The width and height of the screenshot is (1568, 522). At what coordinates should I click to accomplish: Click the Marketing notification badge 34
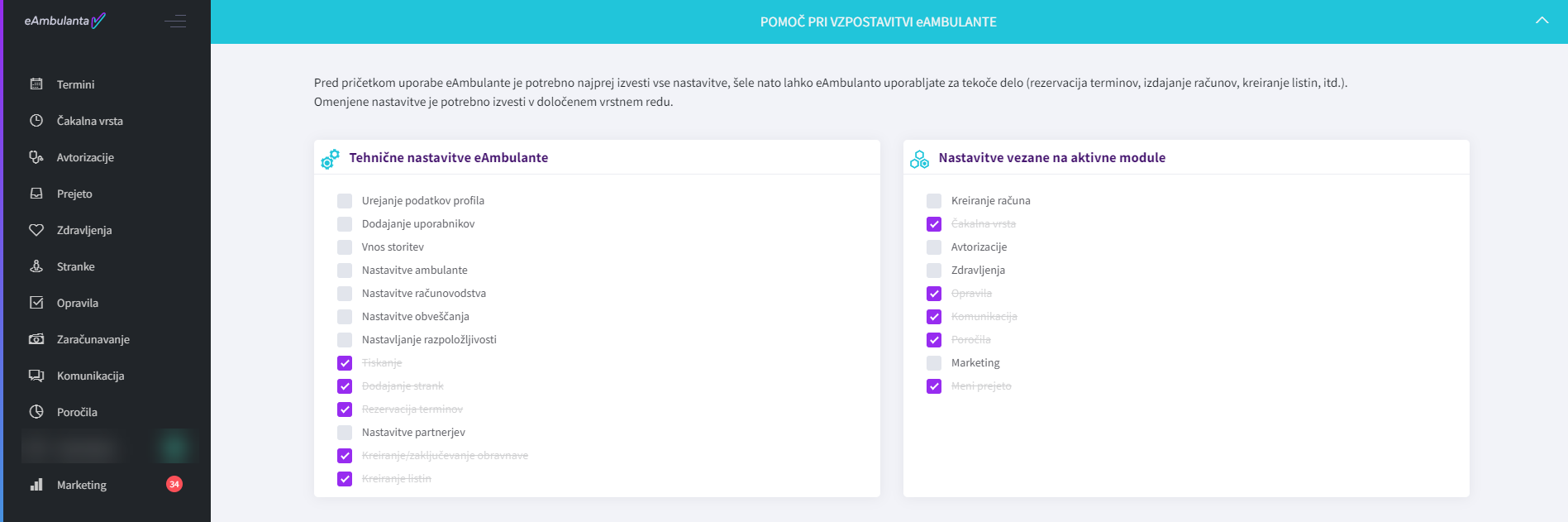[x=174, y=484]
